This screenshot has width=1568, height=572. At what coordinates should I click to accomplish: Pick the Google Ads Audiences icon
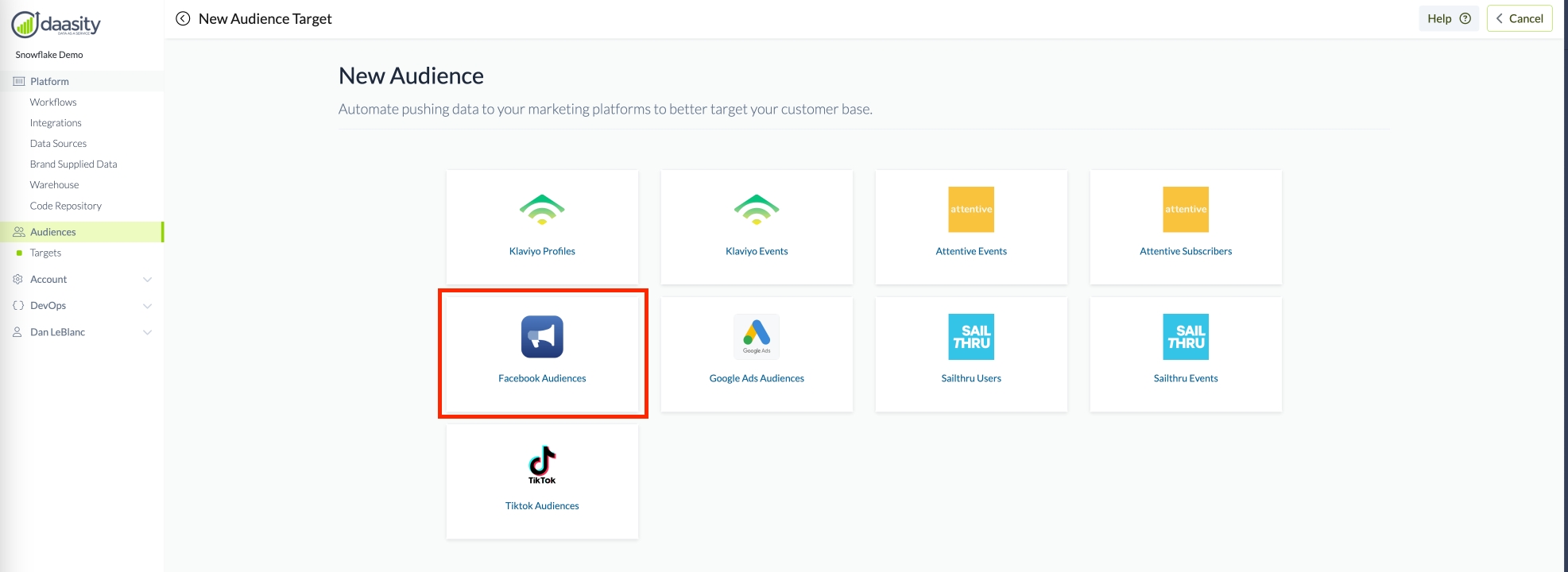757,337
